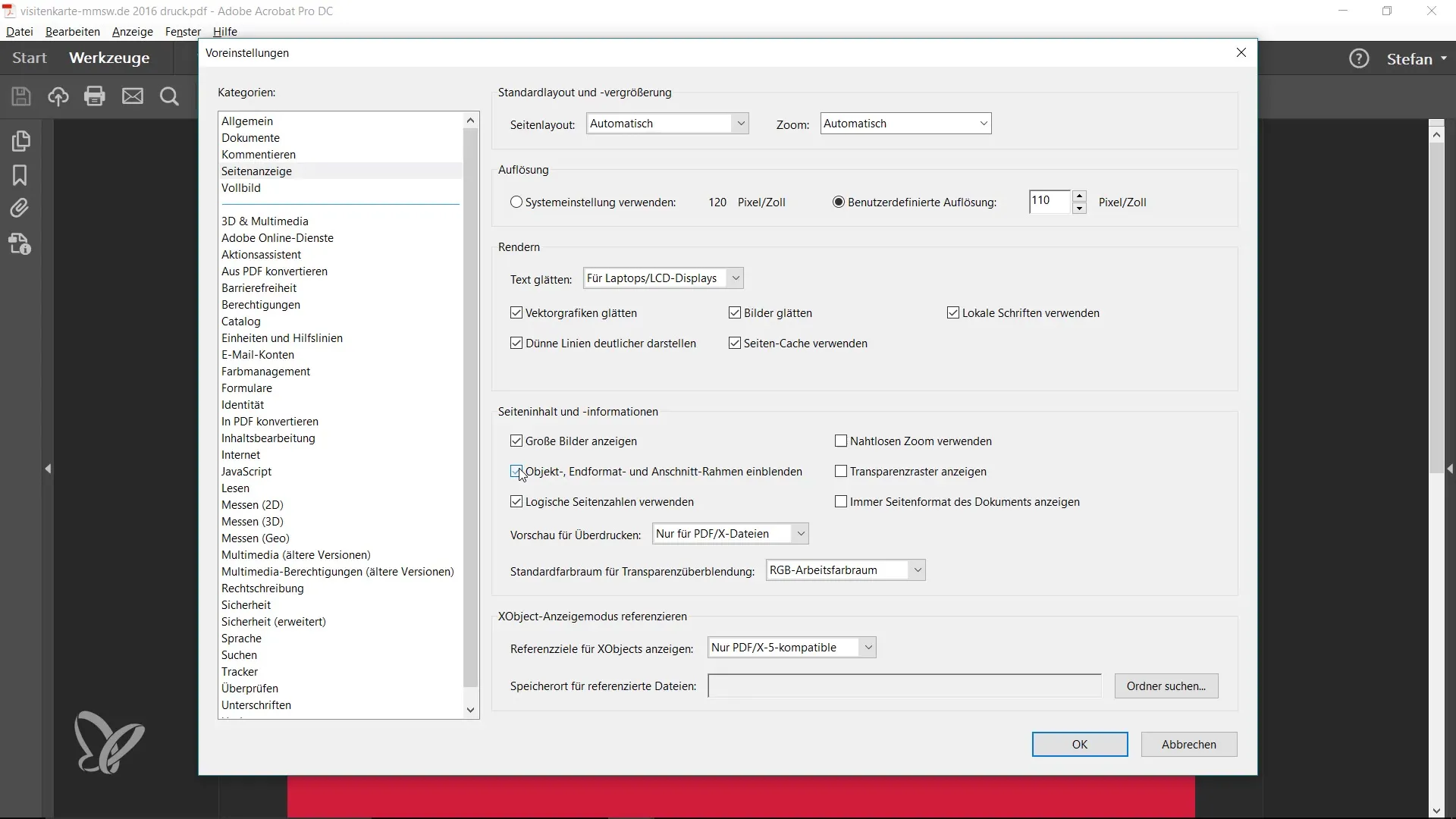The image size is (1456, 819).
Task: Toggle the Logische Seitenzahlen verwenden checkbox
Action: point(516,502)
